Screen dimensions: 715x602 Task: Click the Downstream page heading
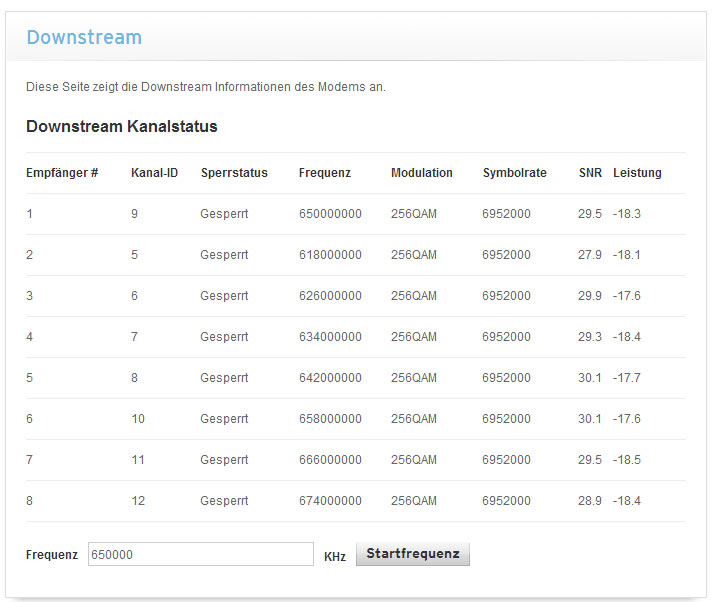(84, 38)
